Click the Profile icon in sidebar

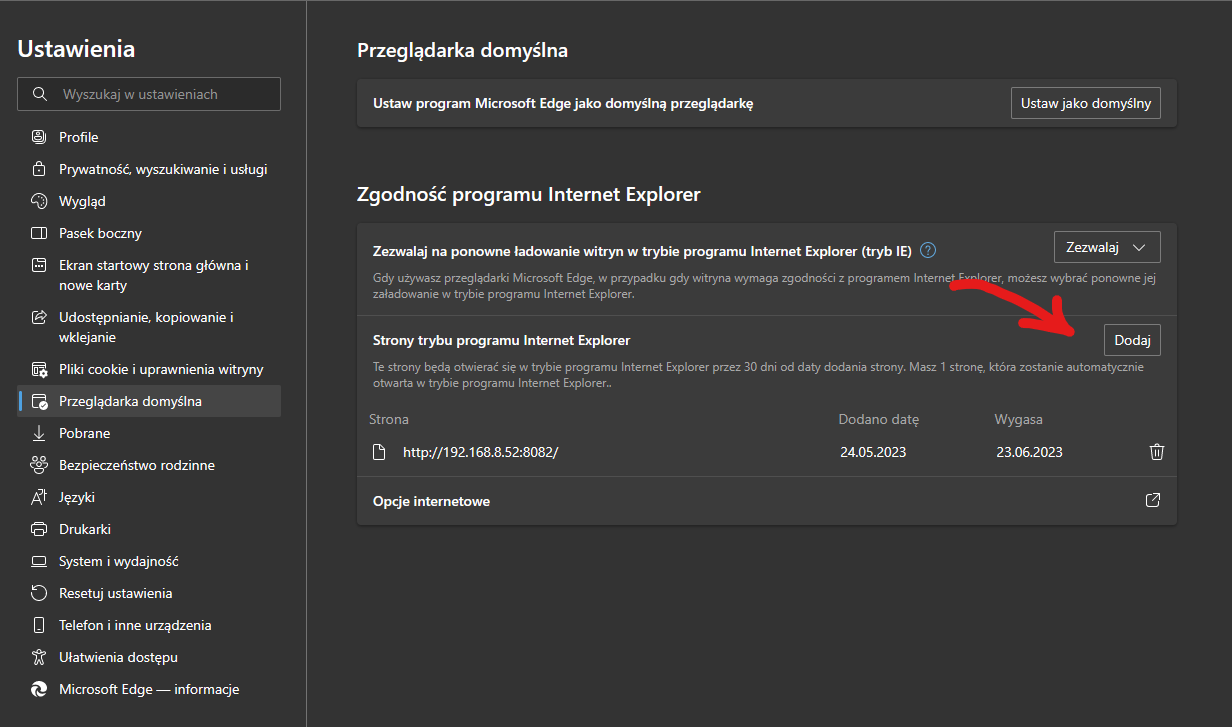pyautogui.click(x=39, y=137)
